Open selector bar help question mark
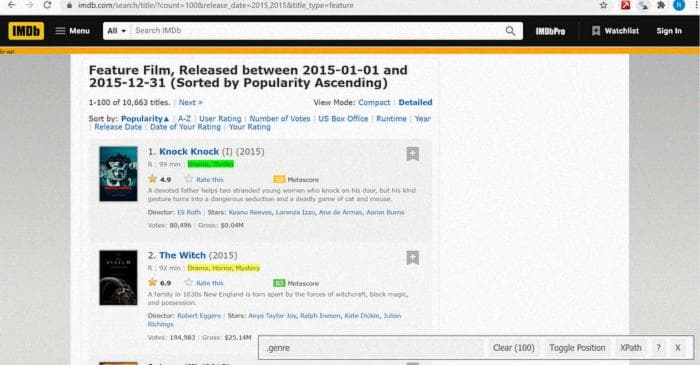 click(658, 348)
